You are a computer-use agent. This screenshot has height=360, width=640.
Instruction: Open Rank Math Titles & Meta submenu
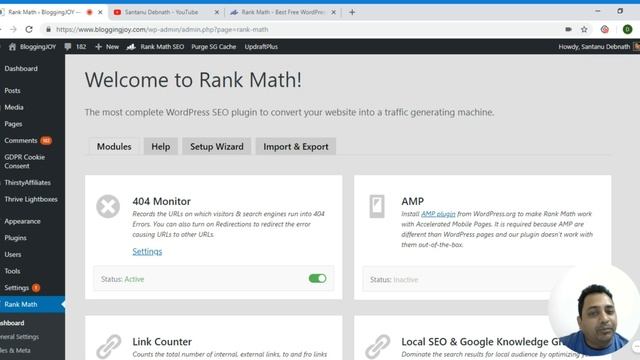point(16,350)
